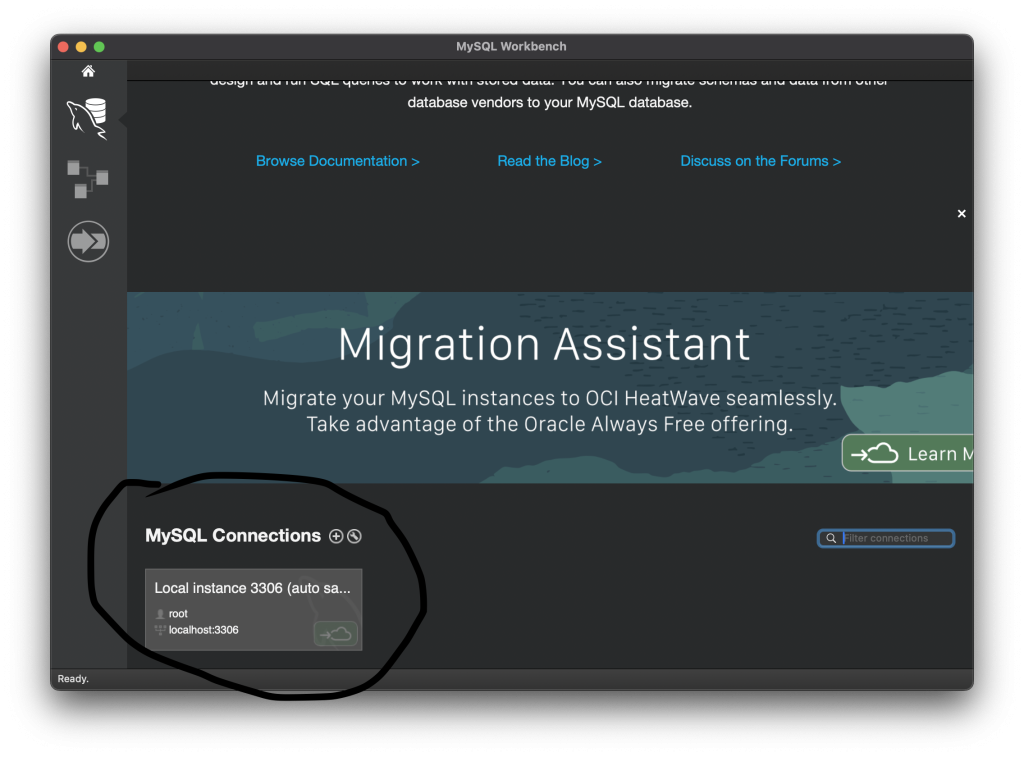Click the cloud icon on Local instance tile
The image size is (1024, 757).
coord(335,633)
